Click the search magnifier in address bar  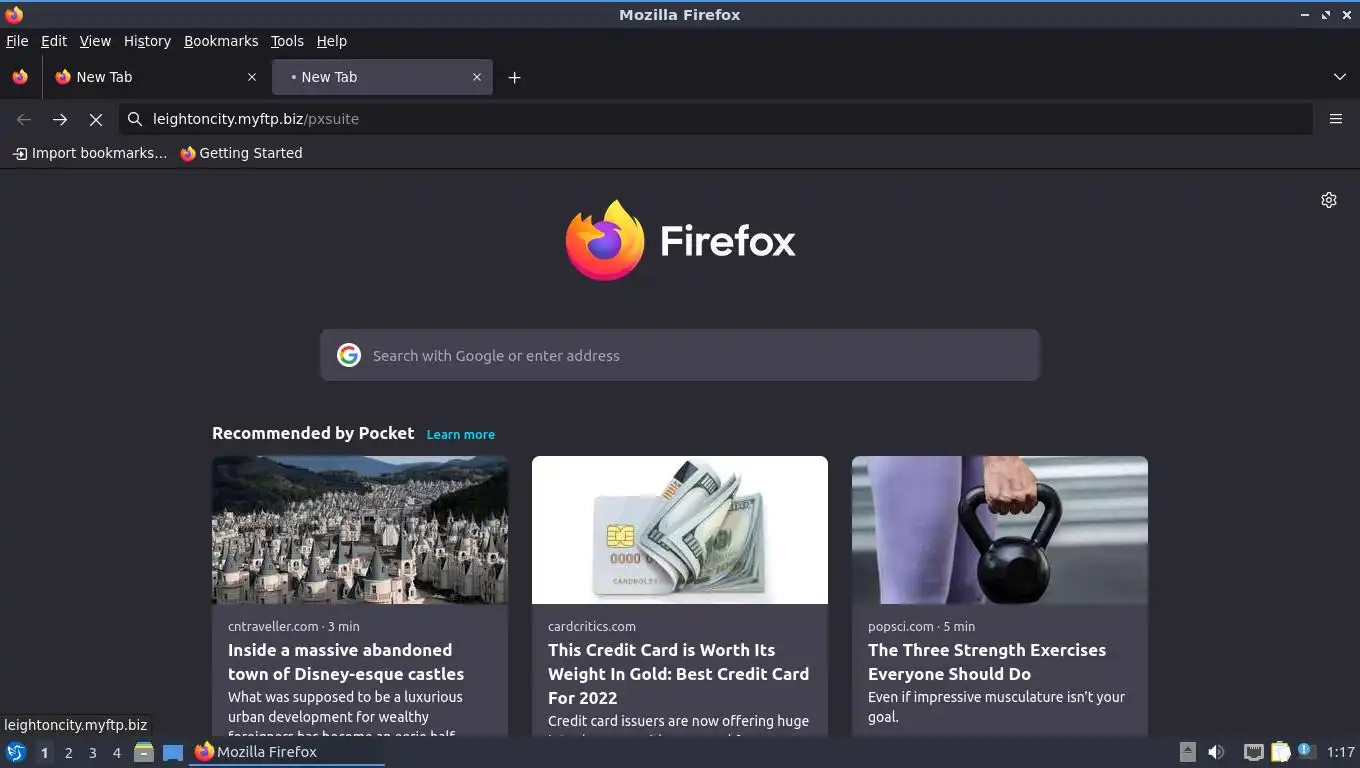(135, 119)
